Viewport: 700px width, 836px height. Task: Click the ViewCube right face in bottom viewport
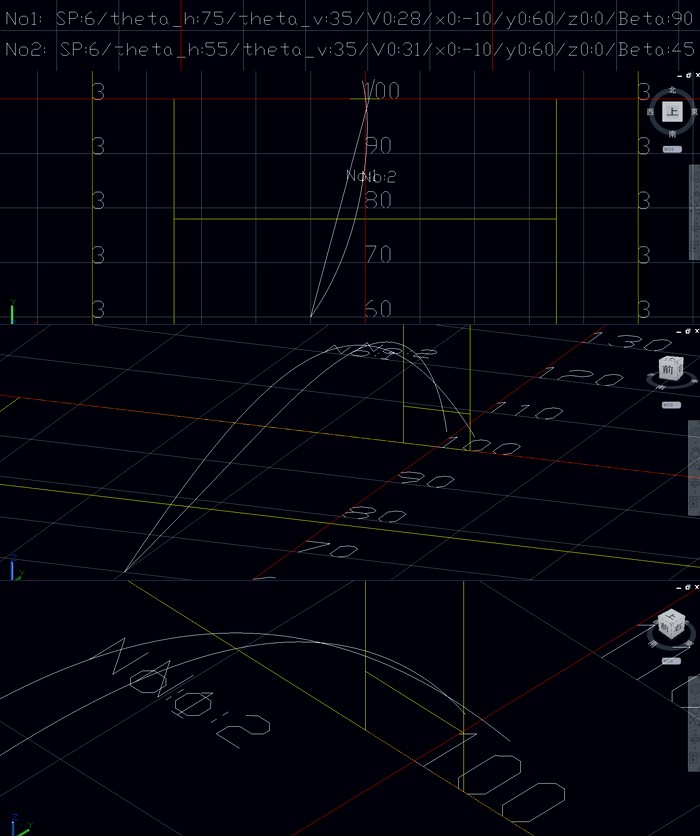coord(680,630)
